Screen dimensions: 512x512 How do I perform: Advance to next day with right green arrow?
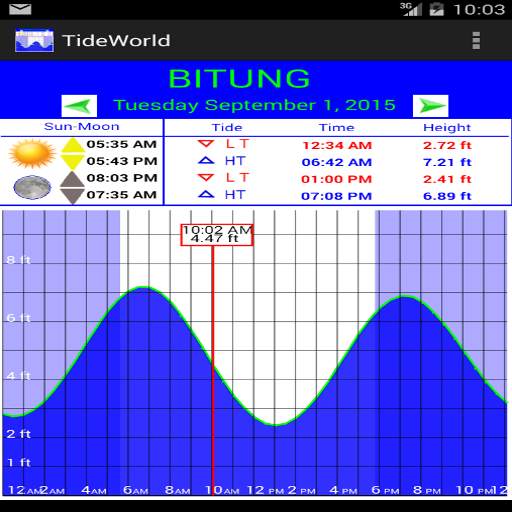pyautogui.click(x=430, y=106)
